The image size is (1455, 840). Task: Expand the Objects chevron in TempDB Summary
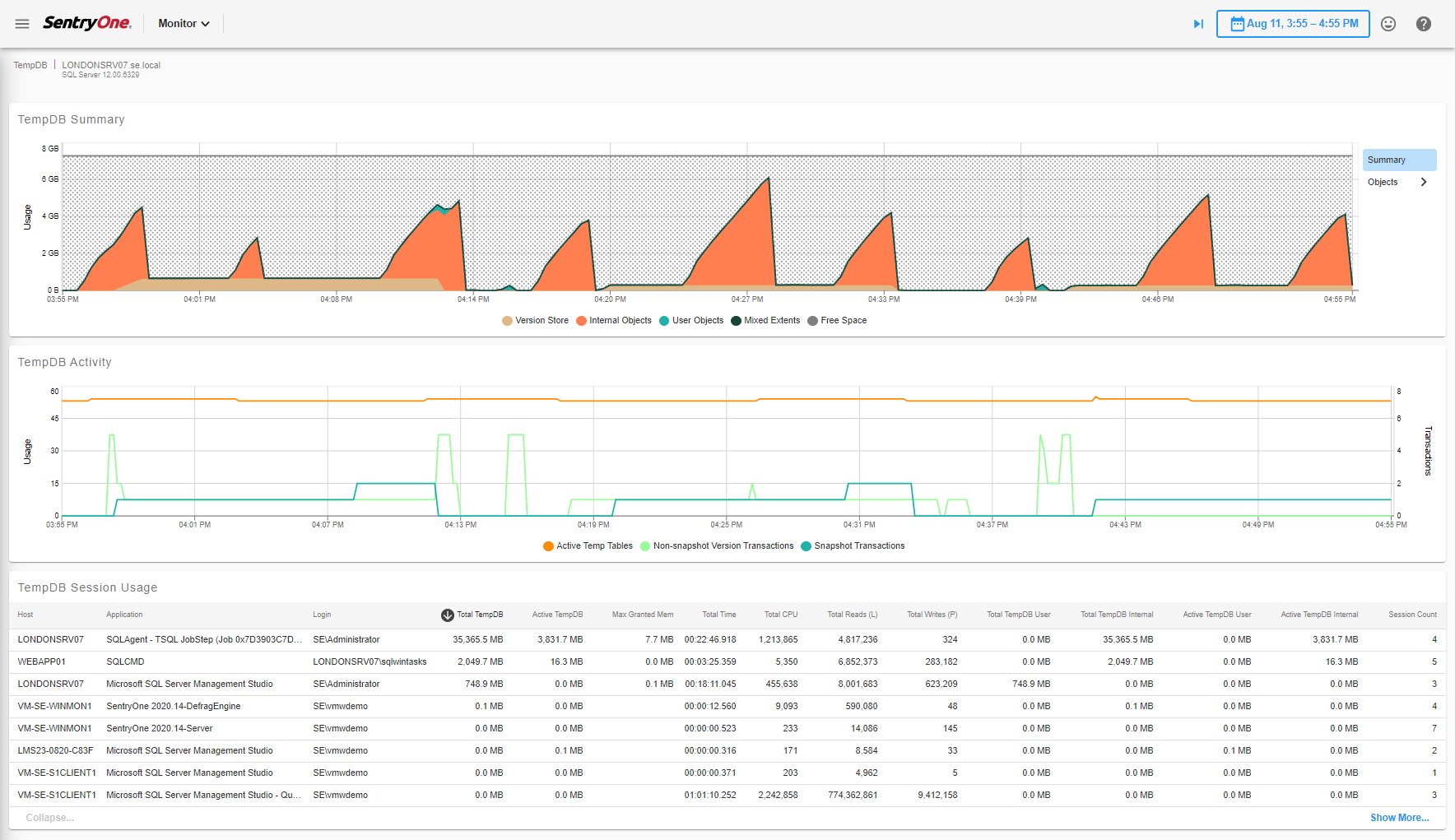tap(1423, 182)
